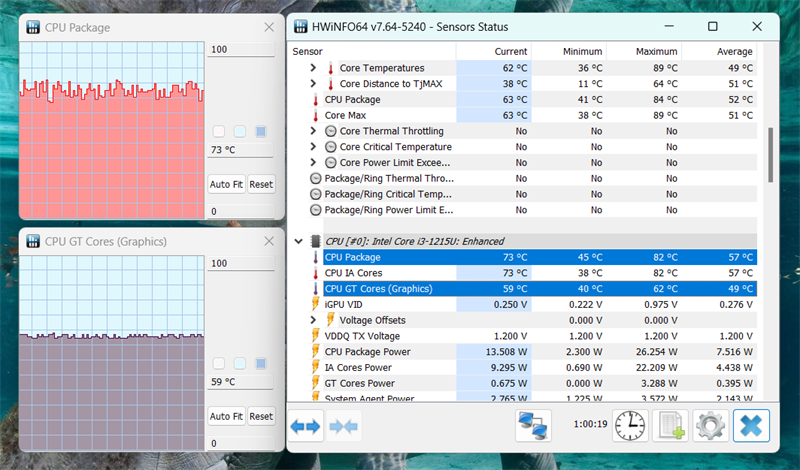This screenshot has height=470, width=800.
Task: Close the CPU GT Cores graph window
Action: click(267, 241)
